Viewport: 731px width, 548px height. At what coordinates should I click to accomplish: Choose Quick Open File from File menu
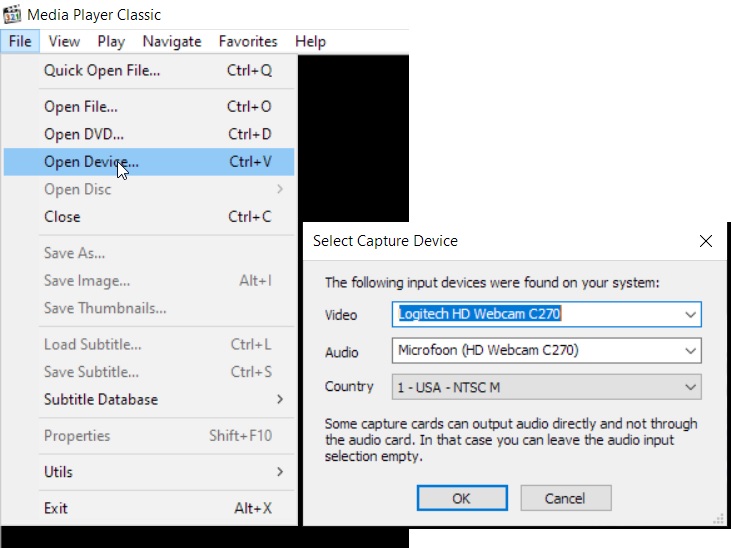click(102, 70)
